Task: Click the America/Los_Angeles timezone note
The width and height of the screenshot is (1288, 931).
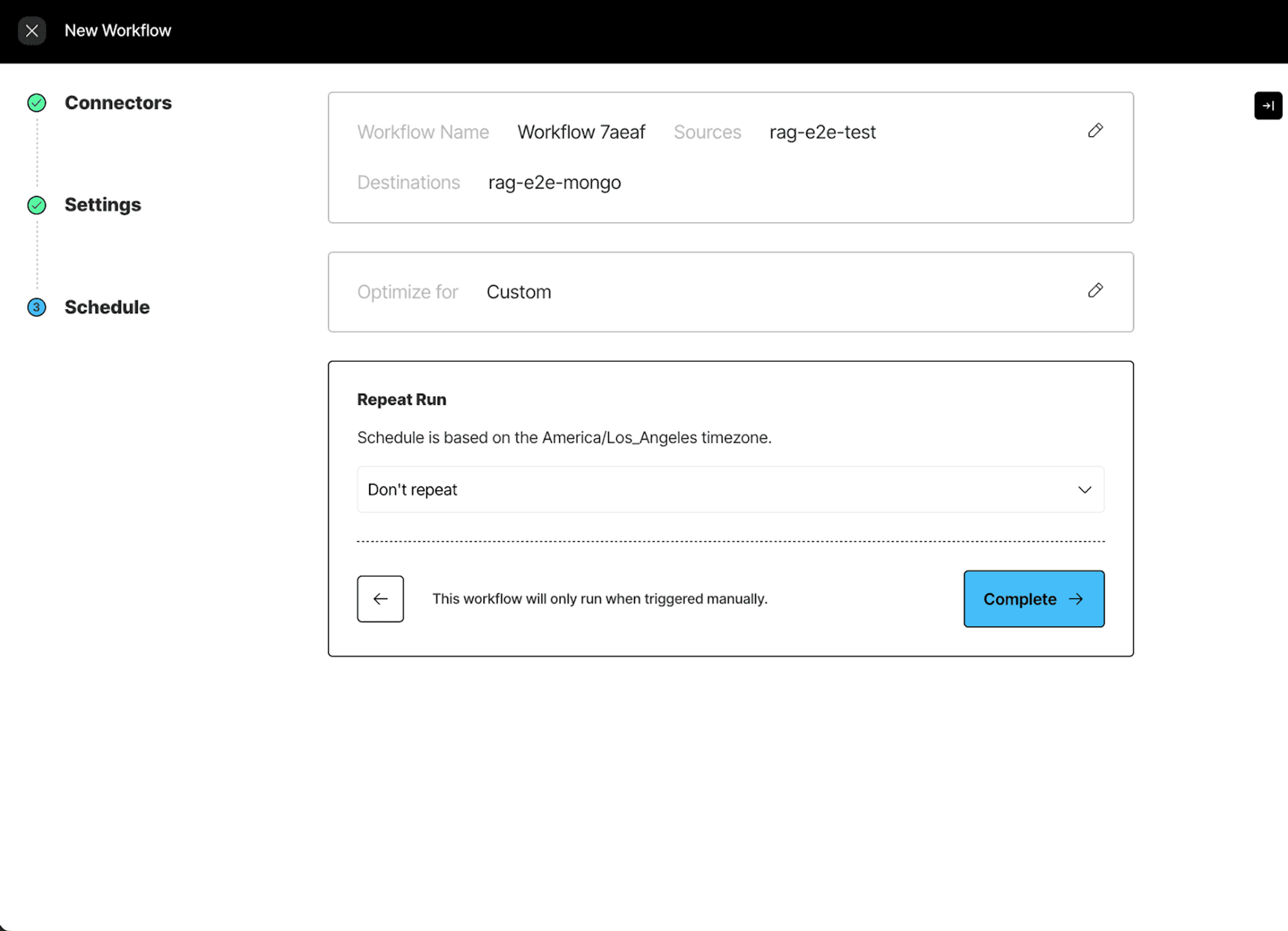Action: [x=564, y=438]
